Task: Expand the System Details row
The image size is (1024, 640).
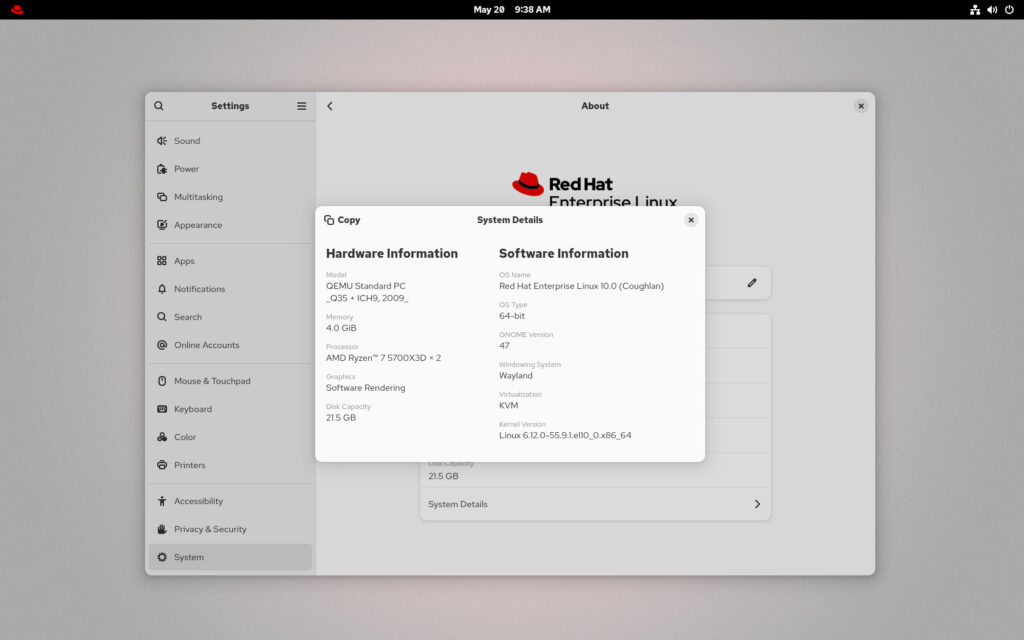Action: [x=595, y=504]
